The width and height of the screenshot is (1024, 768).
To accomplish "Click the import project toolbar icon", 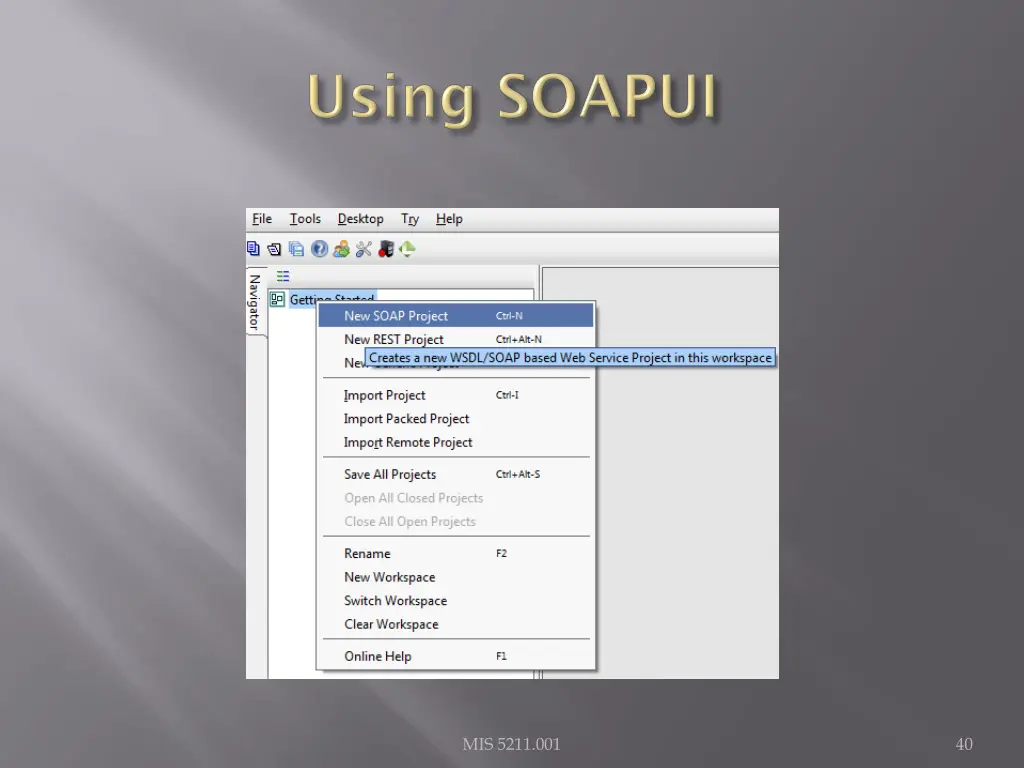I will tap(274, 249).
